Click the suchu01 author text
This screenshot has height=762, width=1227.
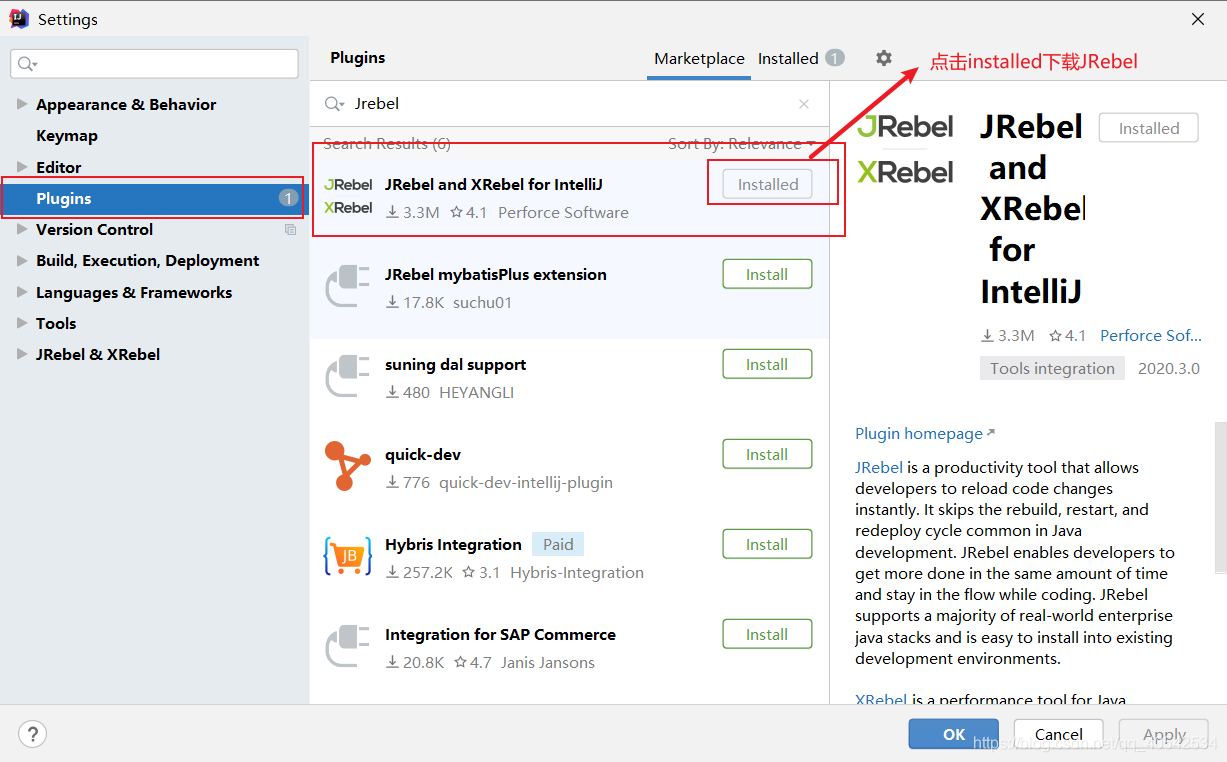[482, 302]
